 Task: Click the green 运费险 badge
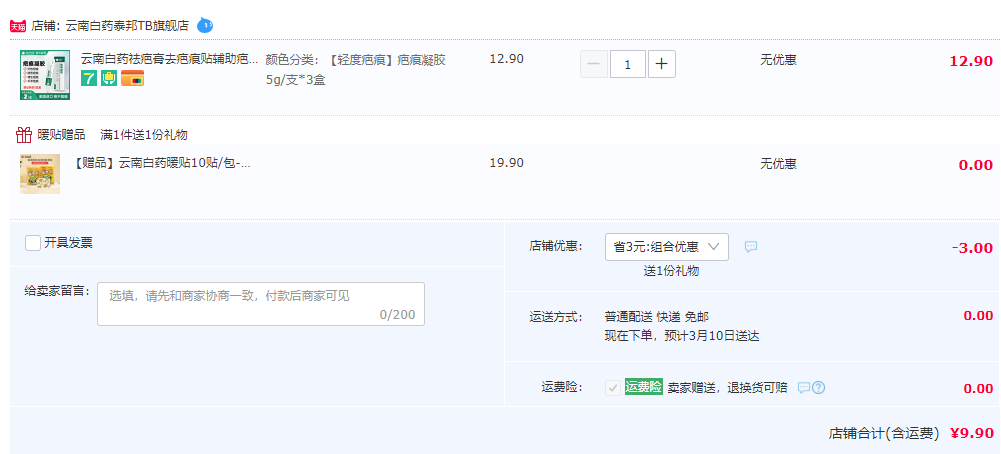pyautogui.click(x=644, y=386)
